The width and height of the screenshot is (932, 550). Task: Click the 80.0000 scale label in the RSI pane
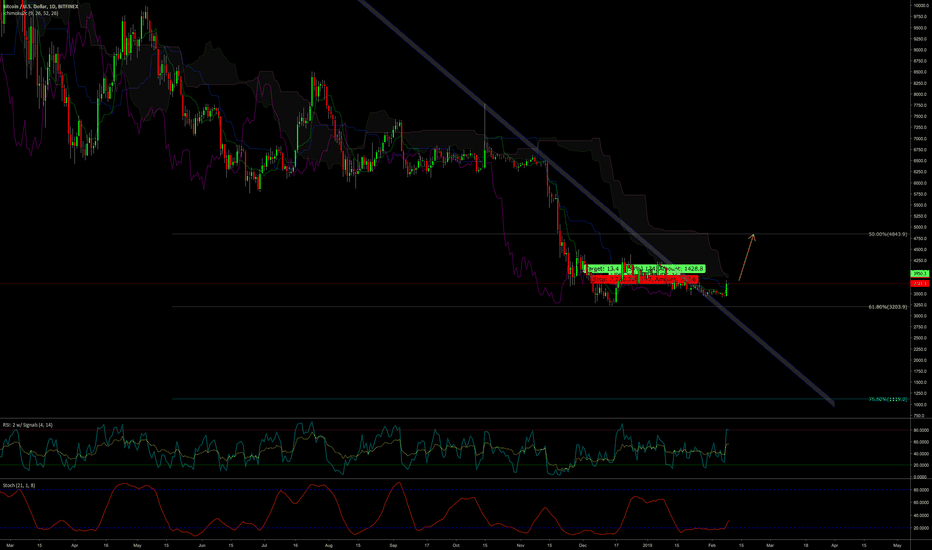[921, 430]
